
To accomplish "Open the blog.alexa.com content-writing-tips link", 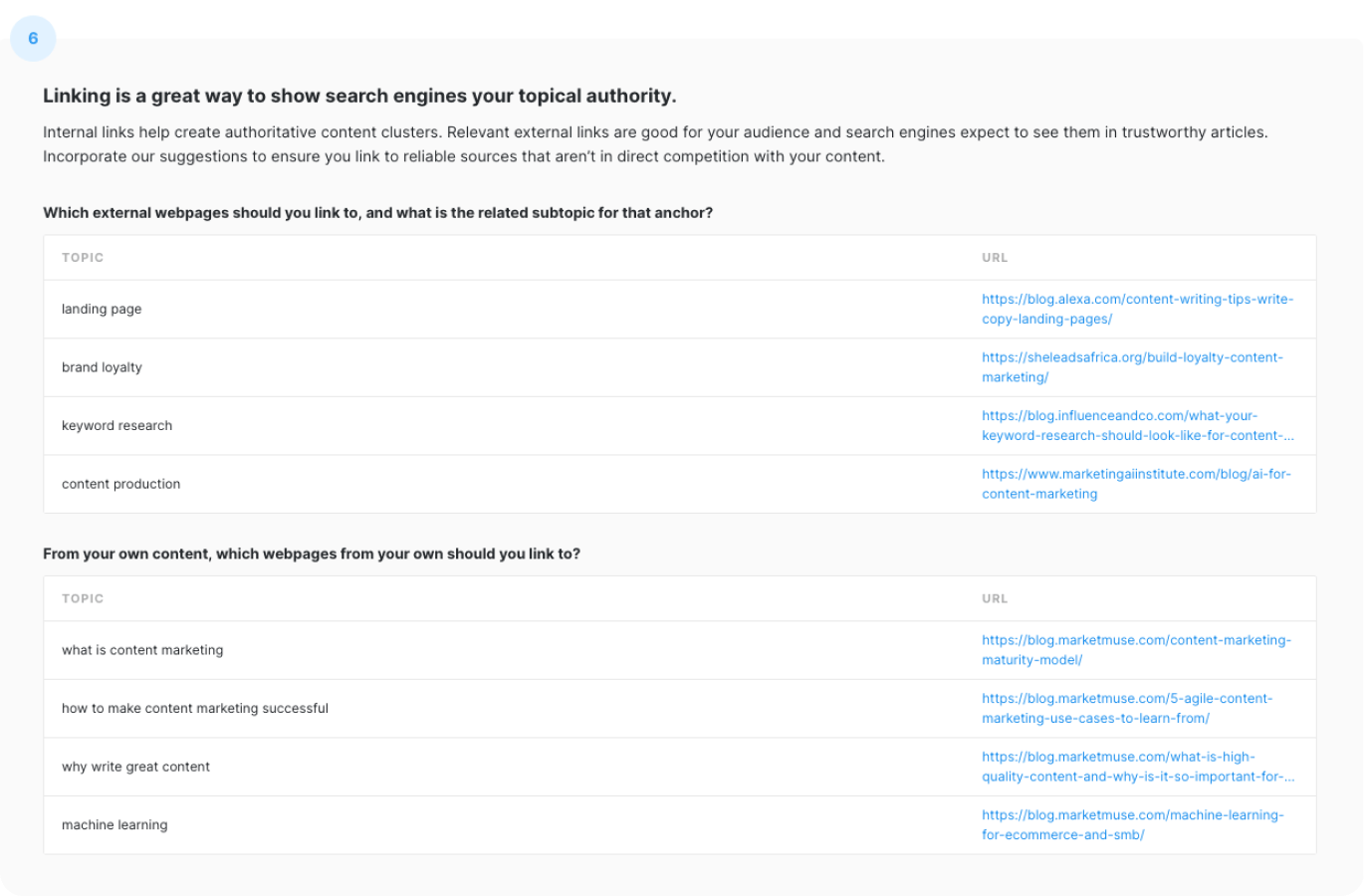I will pos(1137,309).
